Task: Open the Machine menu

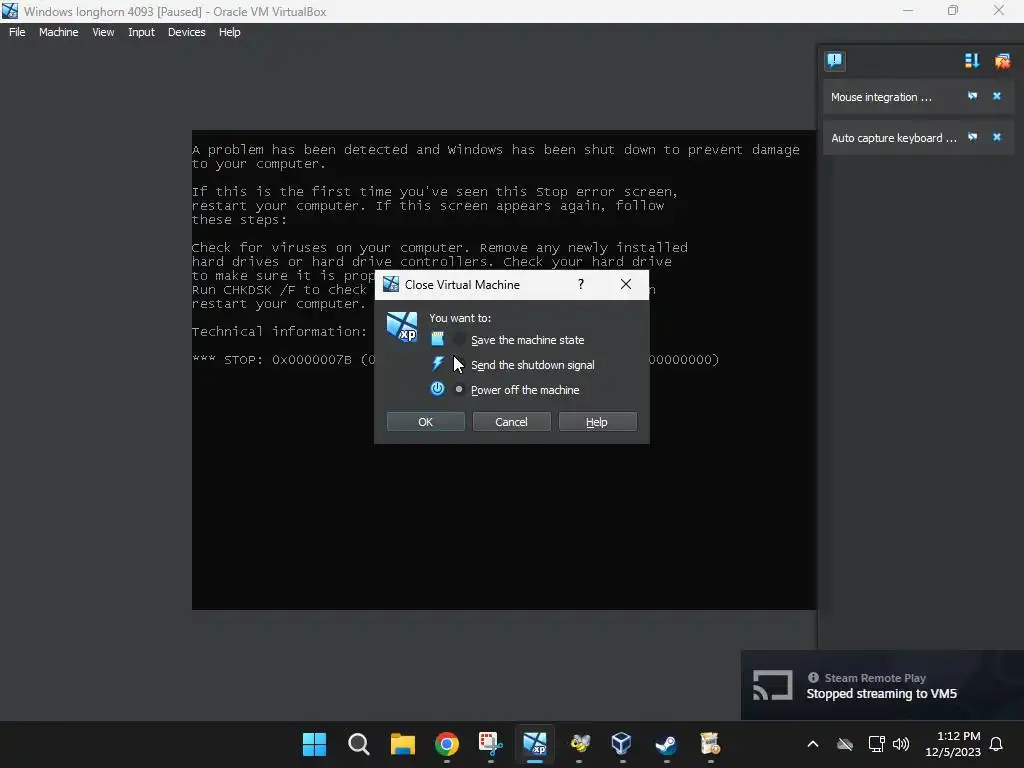Action: 59,32
